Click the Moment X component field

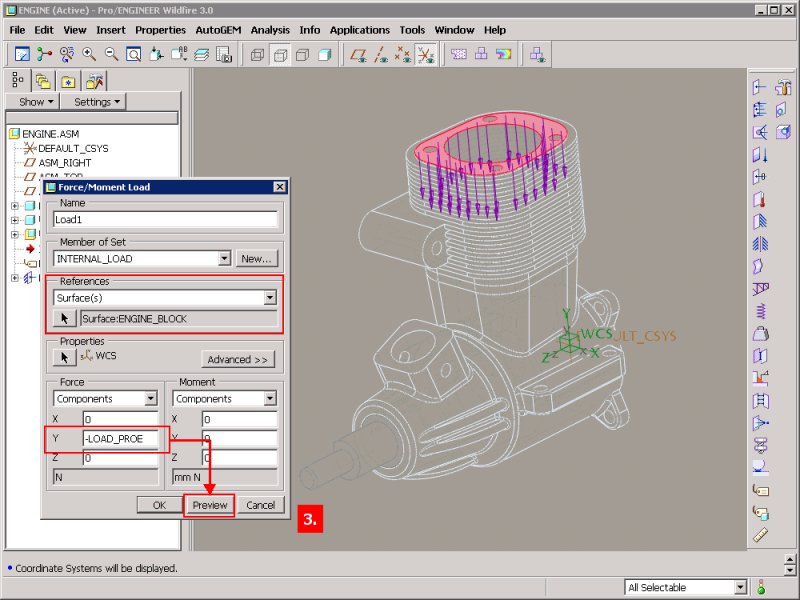(x=240, y=419)
